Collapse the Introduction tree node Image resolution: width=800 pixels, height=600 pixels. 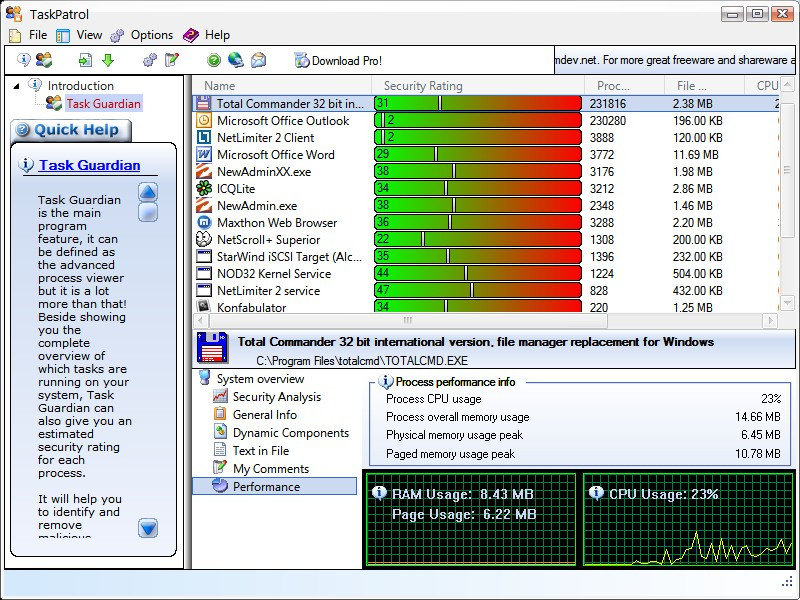point(16,86)
